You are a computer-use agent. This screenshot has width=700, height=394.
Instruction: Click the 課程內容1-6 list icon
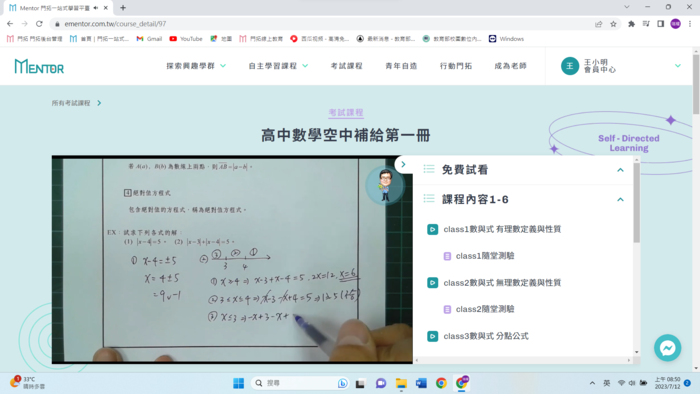point(429,199)
